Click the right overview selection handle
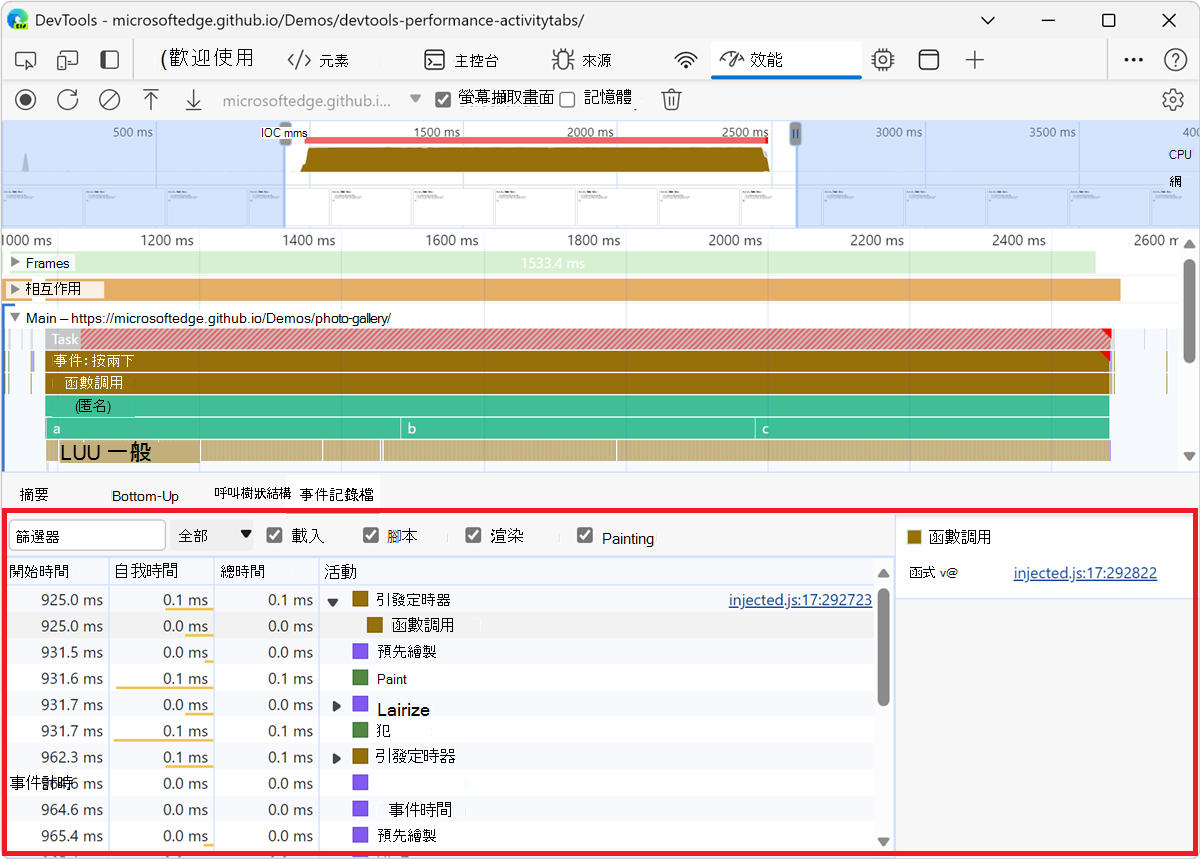Viewport: 1200px width, 859px height. [x=796, y=133]
